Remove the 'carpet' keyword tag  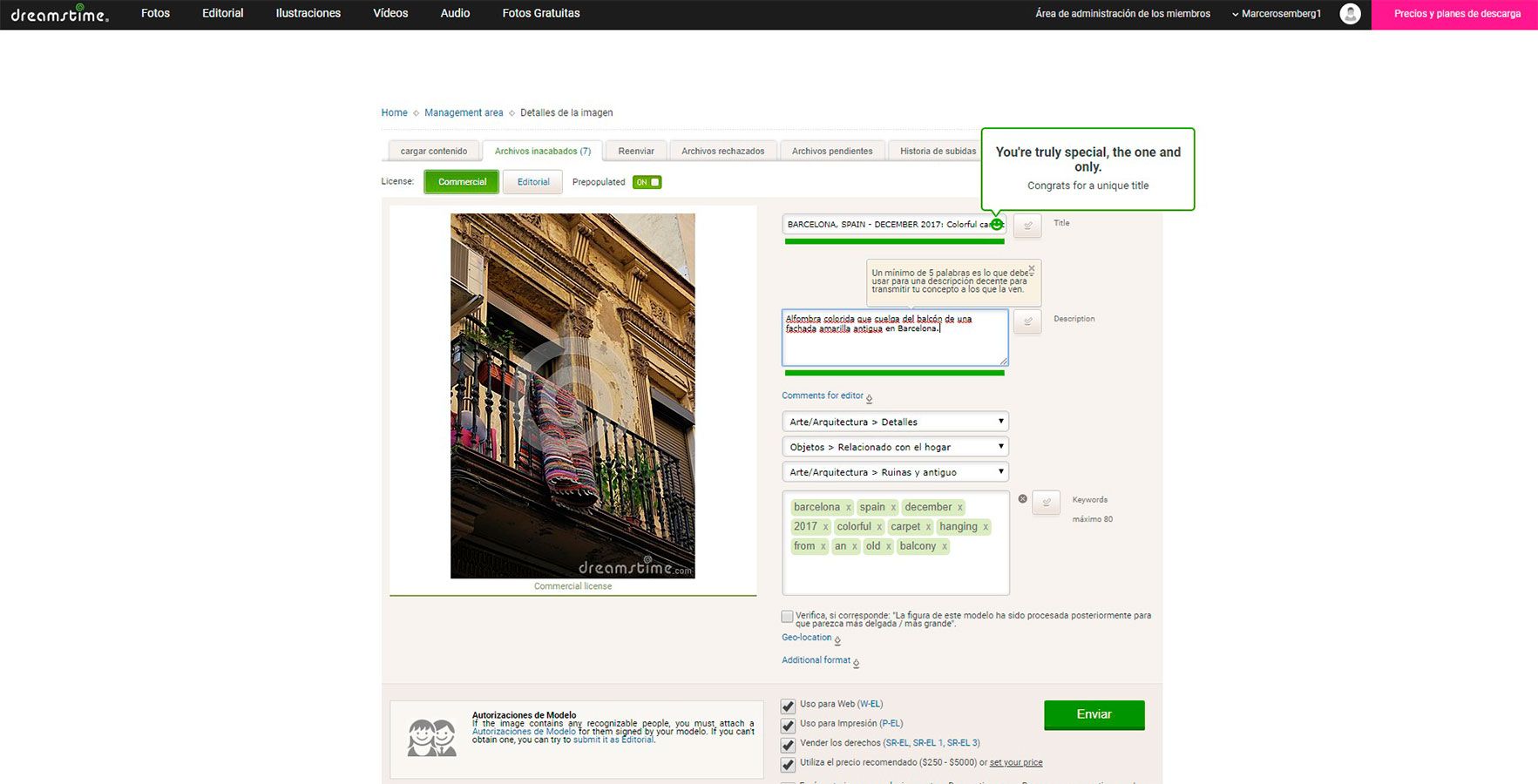pos(928,527)
